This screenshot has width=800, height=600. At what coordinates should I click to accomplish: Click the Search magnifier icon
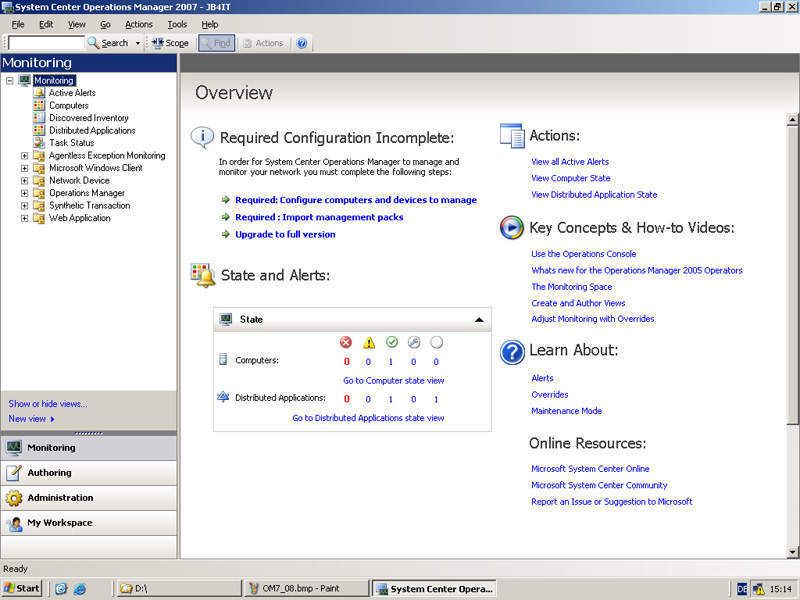point(93,43)
